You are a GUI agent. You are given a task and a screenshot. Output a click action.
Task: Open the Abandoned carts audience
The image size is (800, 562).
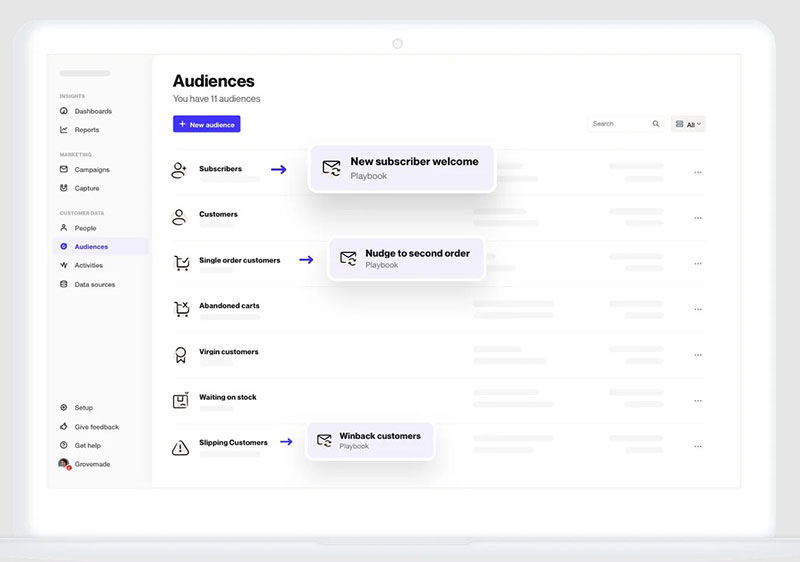[229, 305]
